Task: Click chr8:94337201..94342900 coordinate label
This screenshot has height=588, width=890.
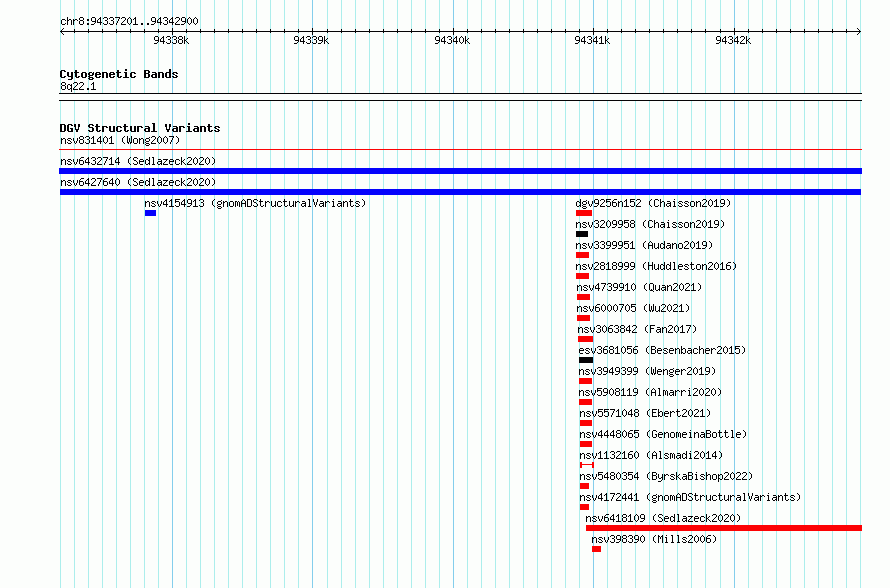Action: (129, 21)
